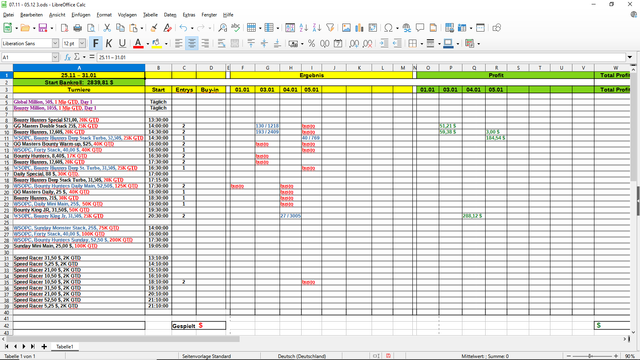The height and width of the screenshot is (360, 640).
Task: Insert an image via the picture icon
Action: click(x=346, y=28)
